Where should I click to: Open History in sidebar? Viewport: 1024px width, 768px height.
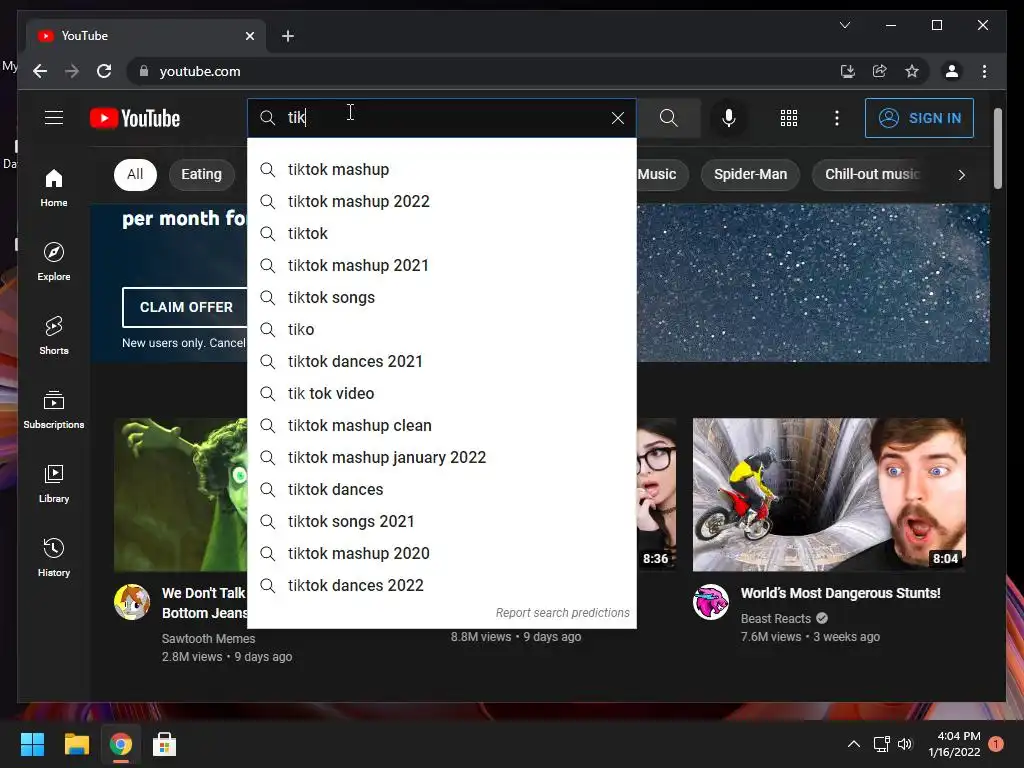click(54, 557)
